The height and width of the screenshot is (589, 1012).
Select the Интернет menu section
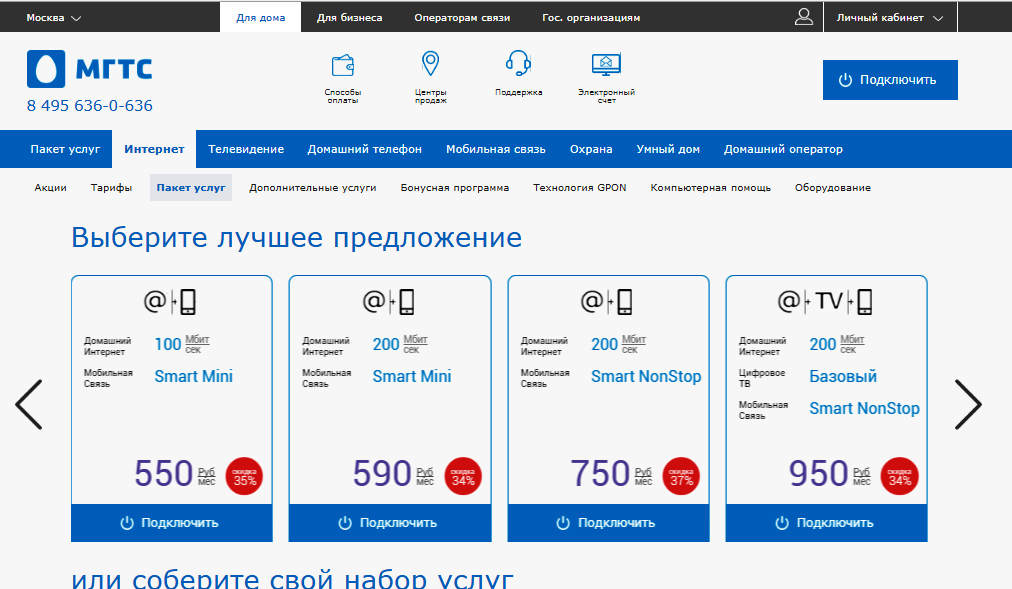click(x=154, y=149)
